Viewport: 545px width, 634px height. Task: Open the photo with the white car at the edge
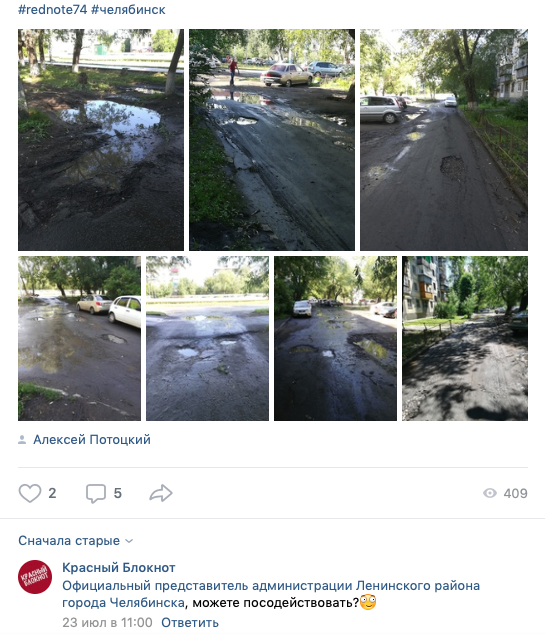point(80,338)
